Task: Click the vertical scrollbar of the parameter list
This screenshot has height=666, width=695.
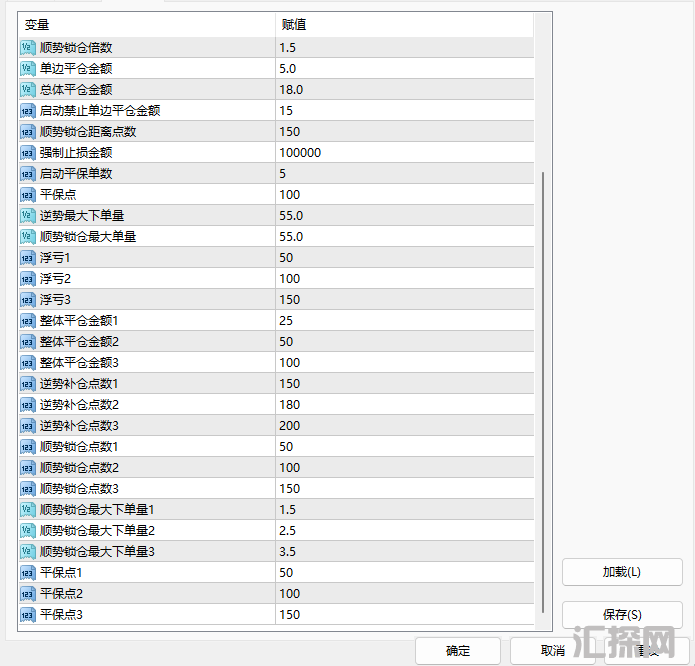Action: click(543, 390)
